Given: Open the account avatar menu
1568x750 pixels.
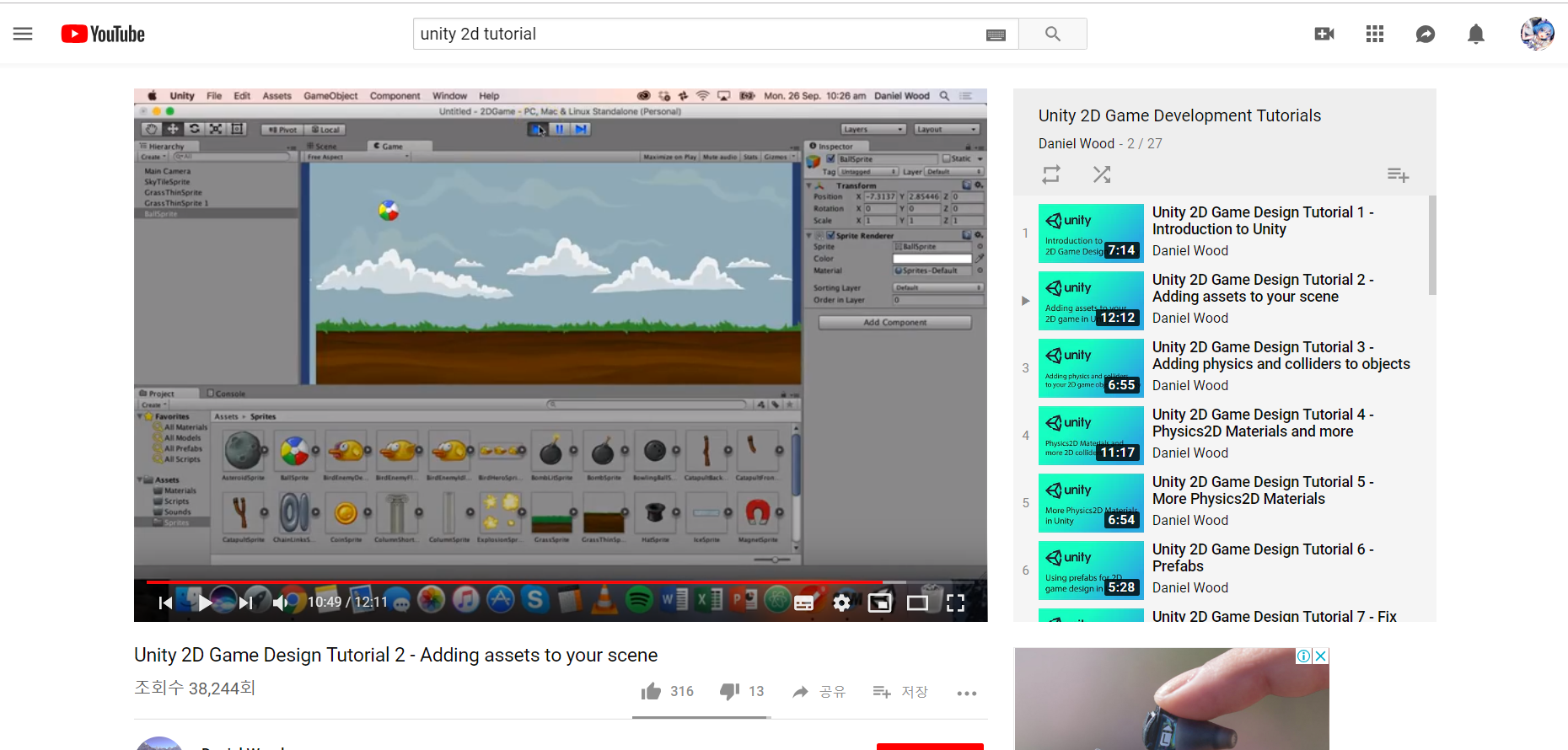Looking at the screenshot, I should point(1537,34).
